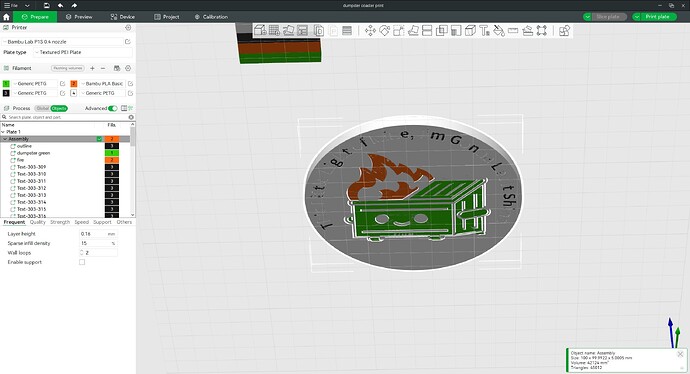Activate the Lay on Face tool
This screenshot has height=374, width=690.
coord(413,30)
